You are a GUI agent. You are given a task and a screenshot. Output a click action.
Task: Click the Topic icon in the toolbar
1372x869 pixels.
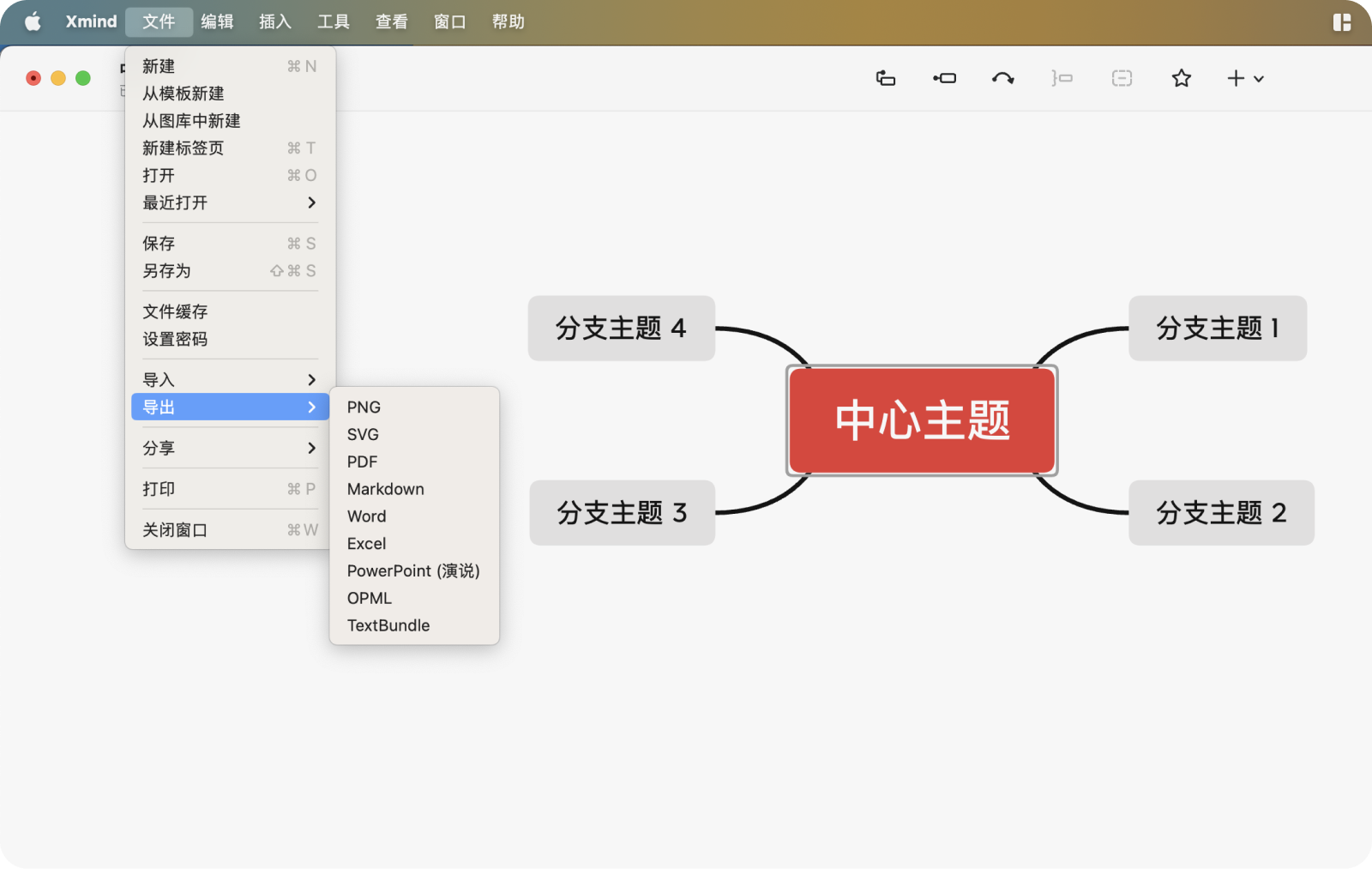tap(885, 78)
